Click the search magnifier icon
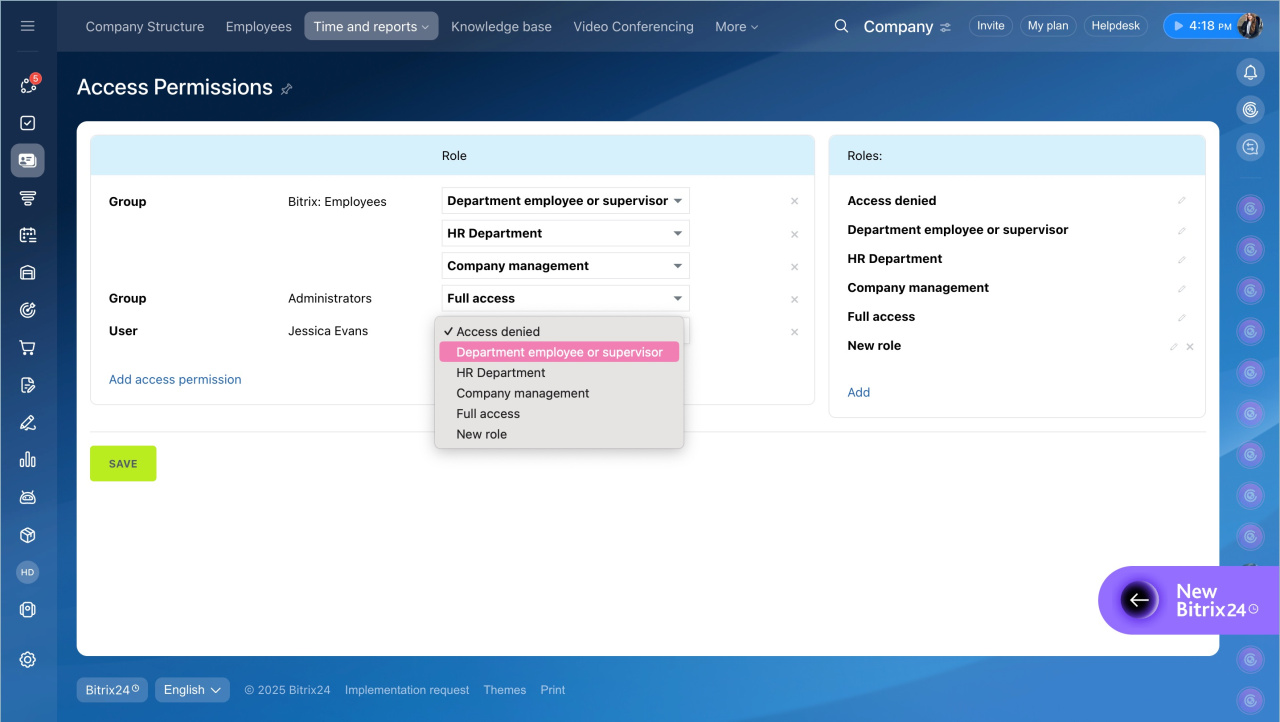This screenshot has height=722, width=1280. pyautogui.click(x=841, y=26)
